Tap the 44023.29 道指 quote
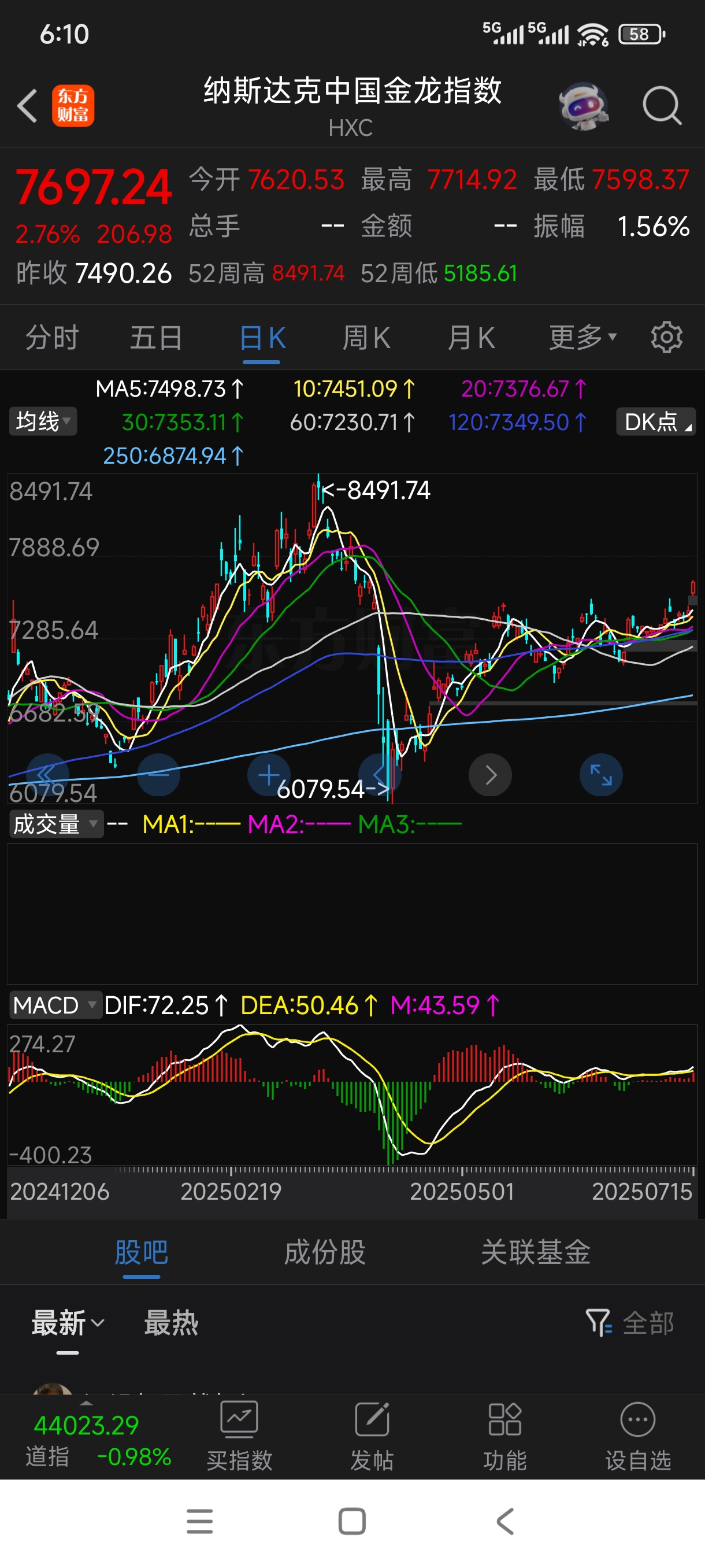Screen dimensions: 705x1568 (x=86, y=1425)
